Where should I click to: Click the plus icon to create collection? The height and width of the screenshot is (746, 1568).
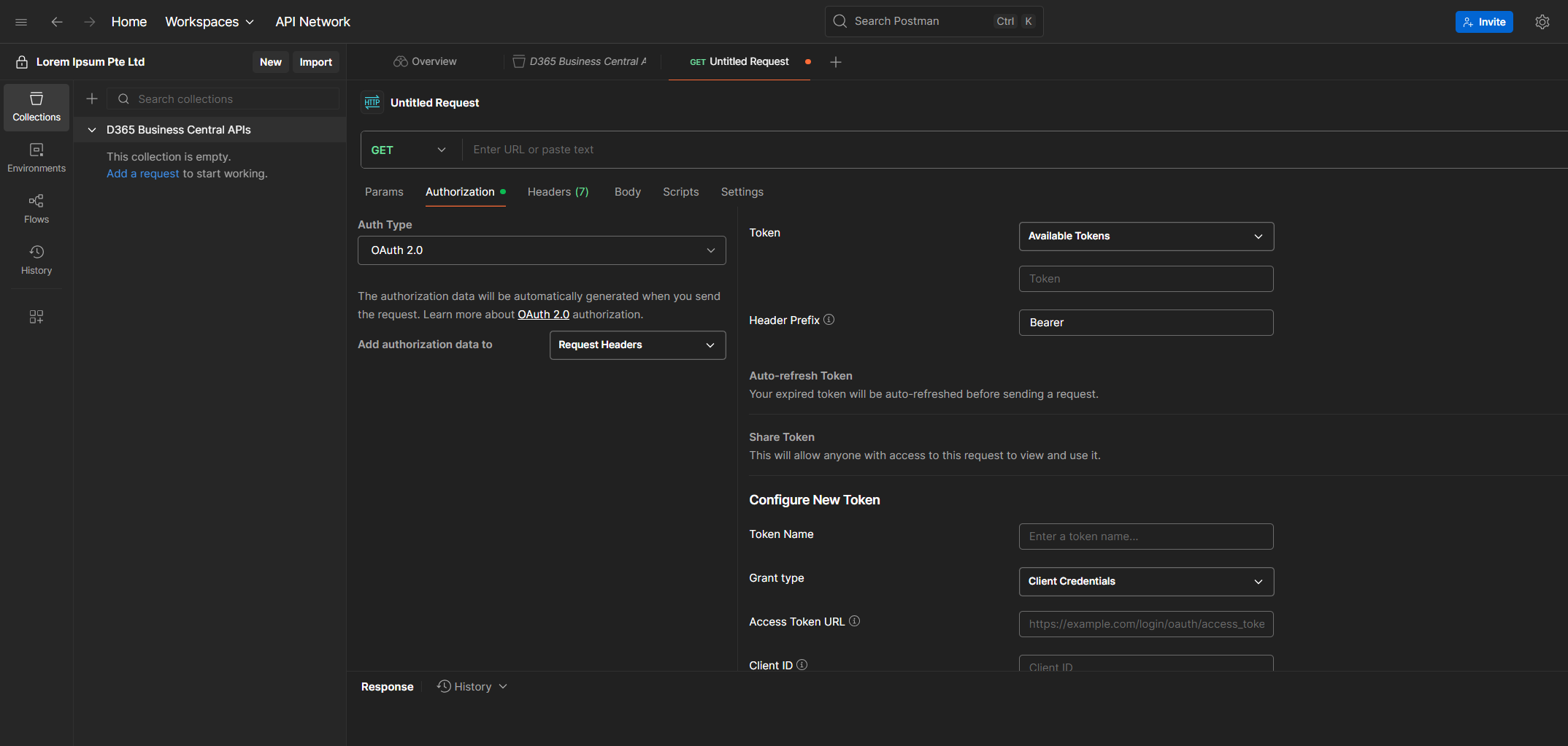[x=92, y=99]
